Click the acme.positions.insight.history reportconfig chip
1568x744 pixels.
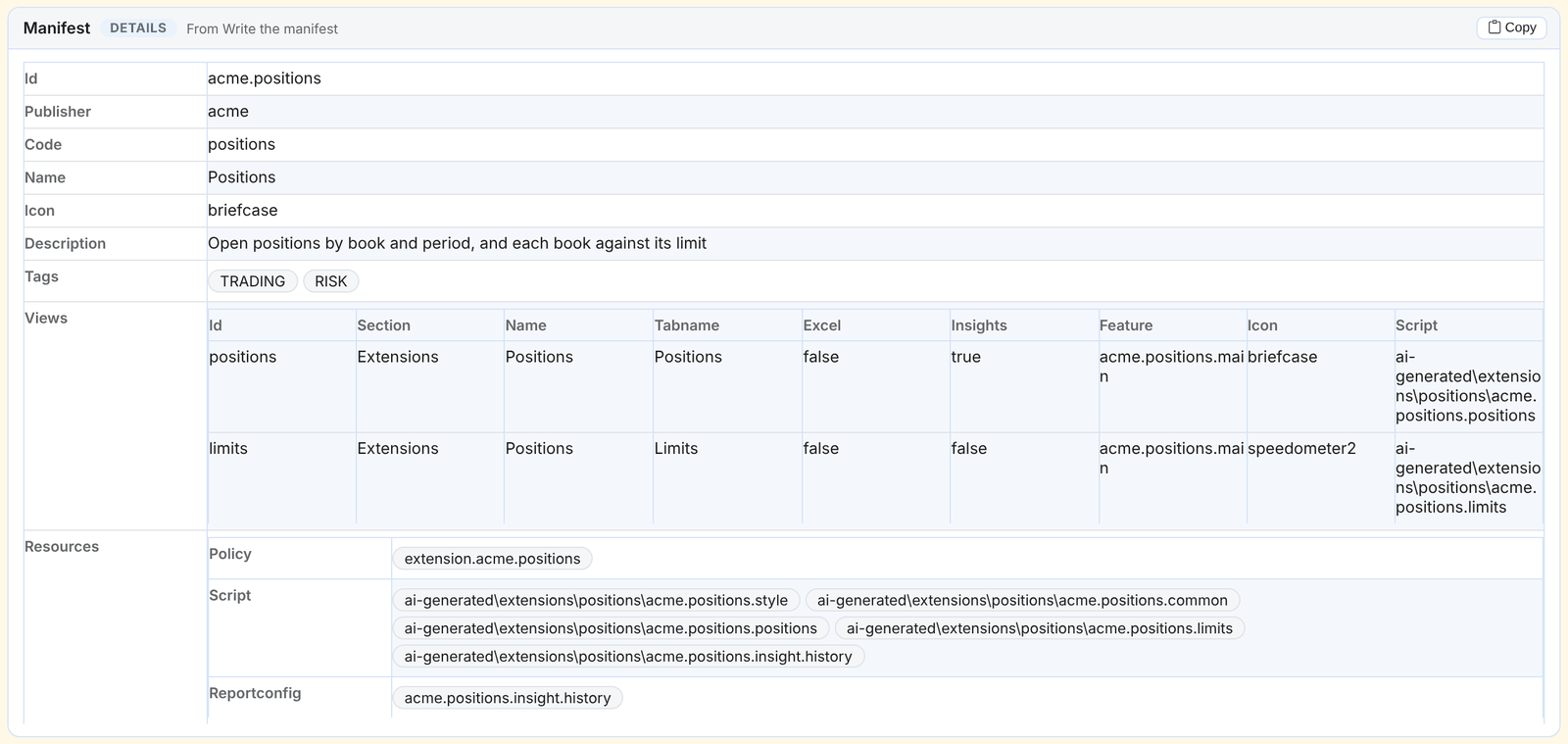tap(508, 698)
